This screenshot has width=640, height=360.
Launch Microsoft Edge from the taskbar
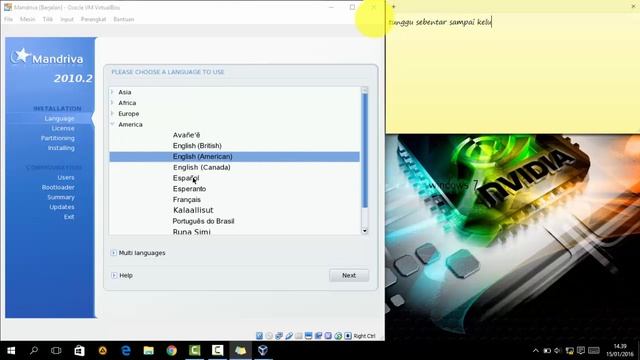point(126,350)
